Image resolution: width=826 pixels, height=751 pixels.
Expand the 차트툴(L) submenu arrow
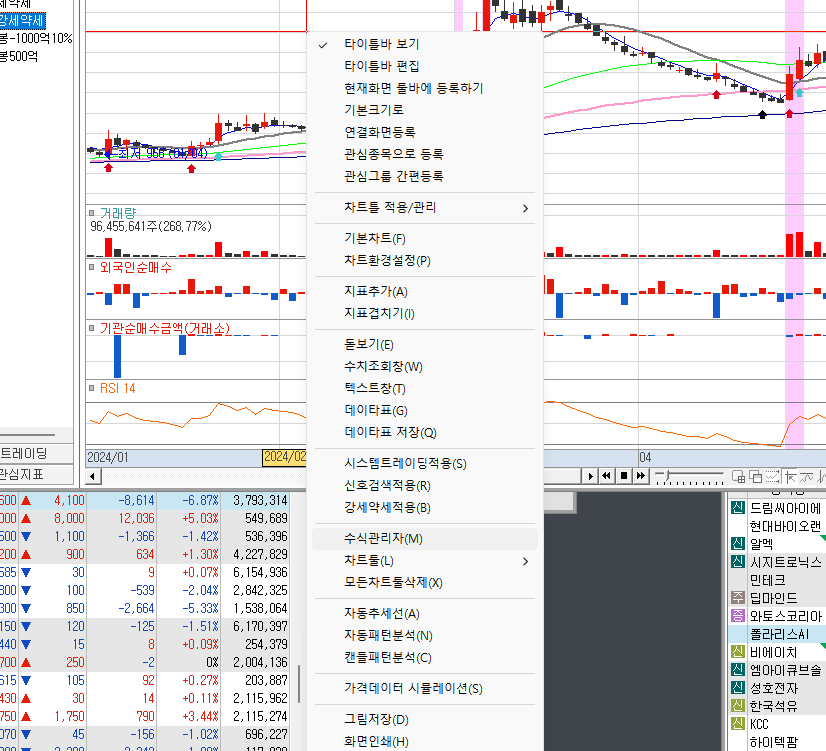525,561
